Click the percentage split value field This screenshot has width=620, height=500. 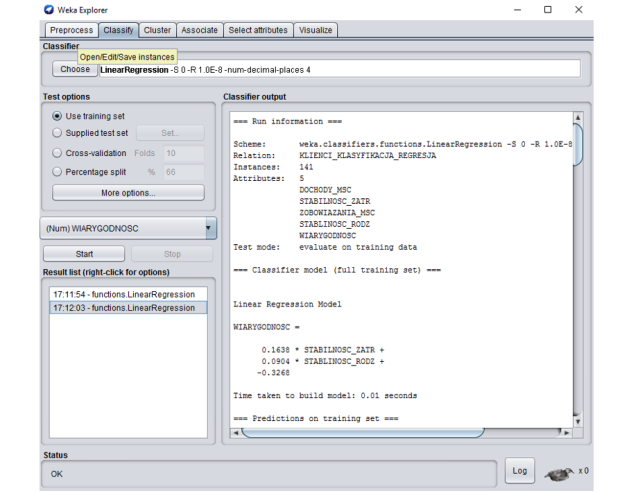tap(184, 172)
